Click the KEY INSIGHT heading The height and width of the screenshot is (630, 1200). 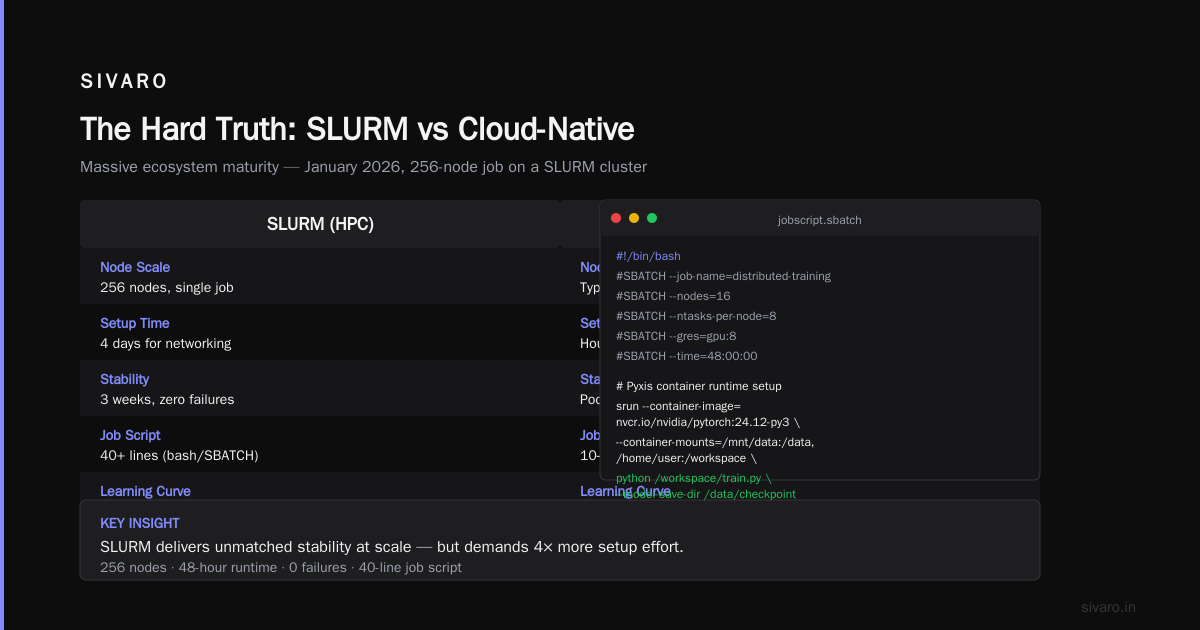coord(140,523)
